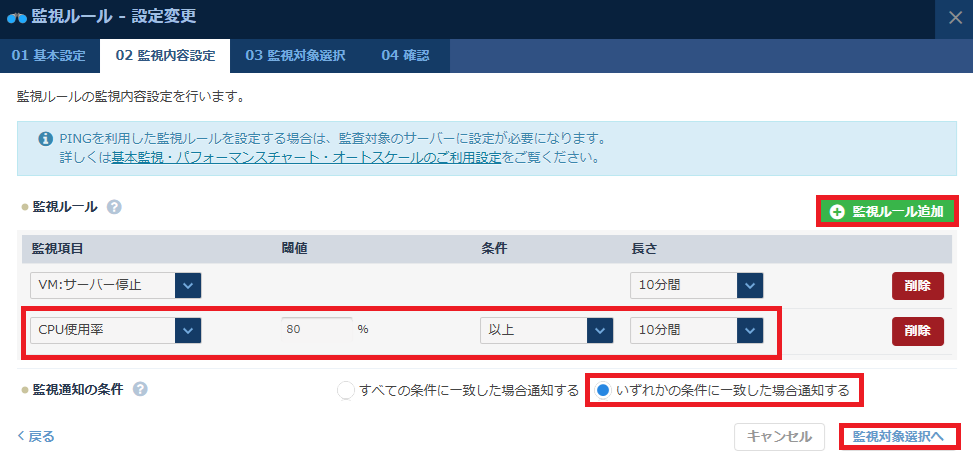Click the help icon beside 監視ルール heading
The height and width of the screenshot is (465, 973).
(x=115, y=207)
